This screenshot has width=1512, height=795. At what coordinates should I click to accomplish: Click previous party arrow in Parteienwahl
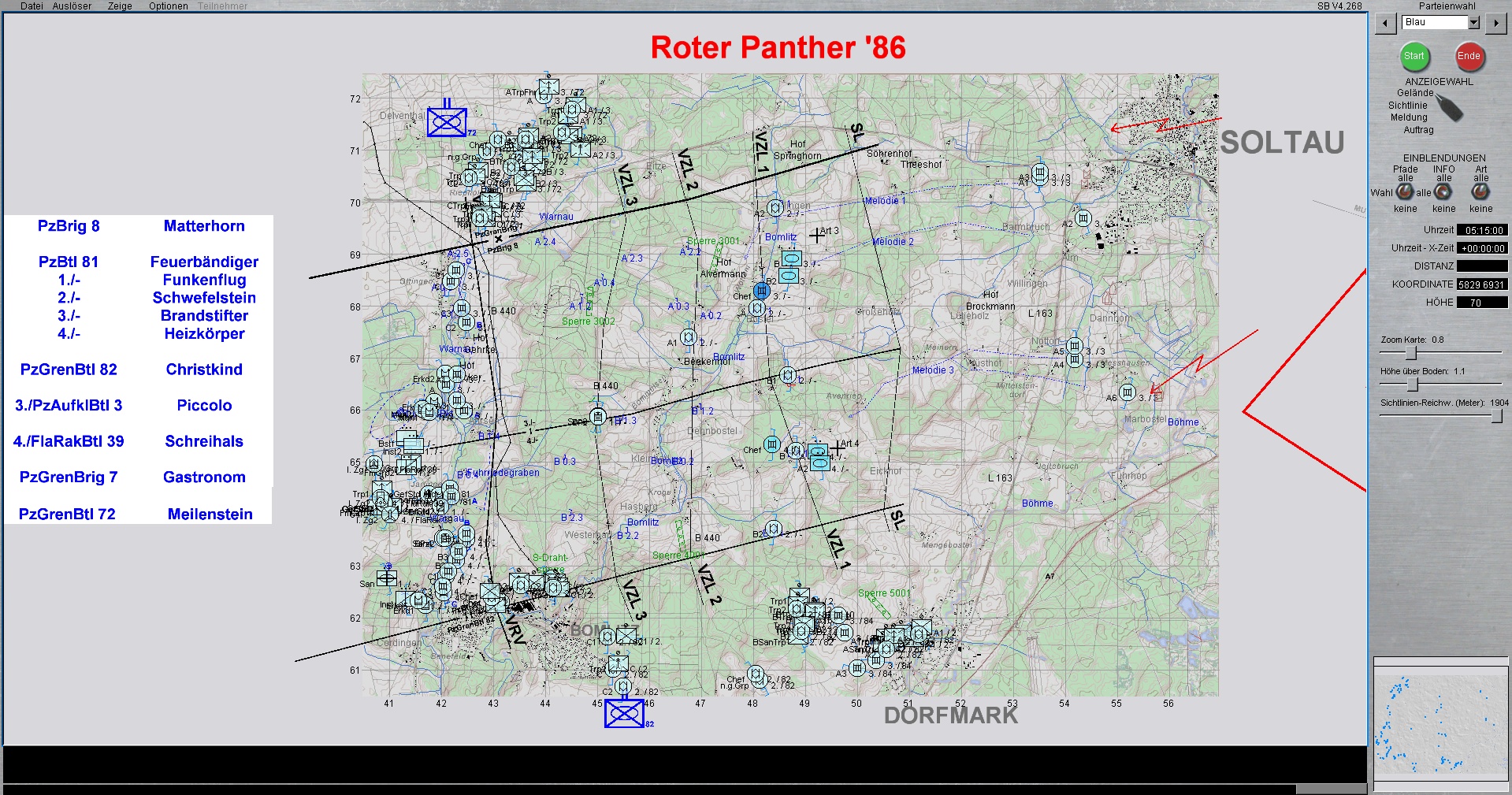coord(1385,24)
